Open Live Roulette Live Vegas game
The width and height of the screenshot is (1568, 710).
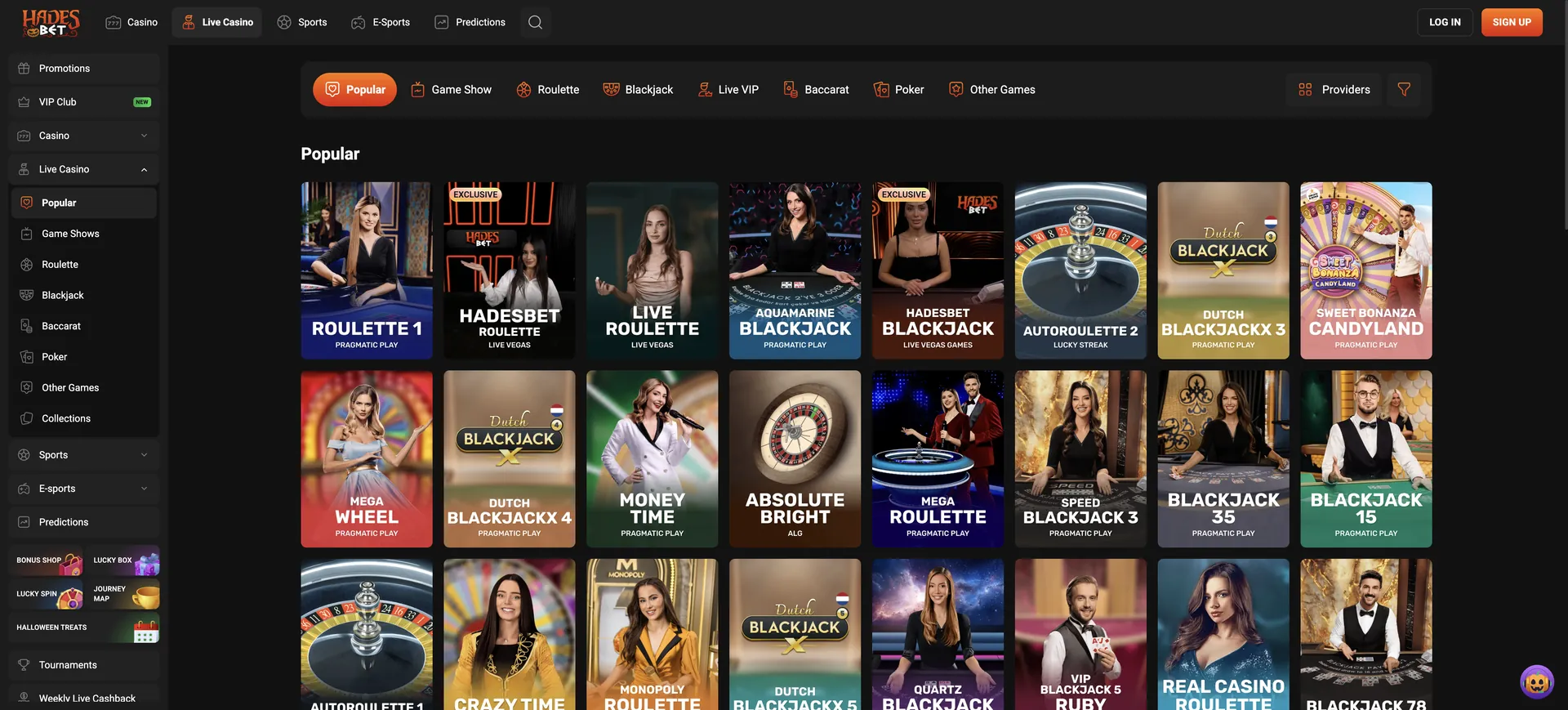tap(653, 270)
